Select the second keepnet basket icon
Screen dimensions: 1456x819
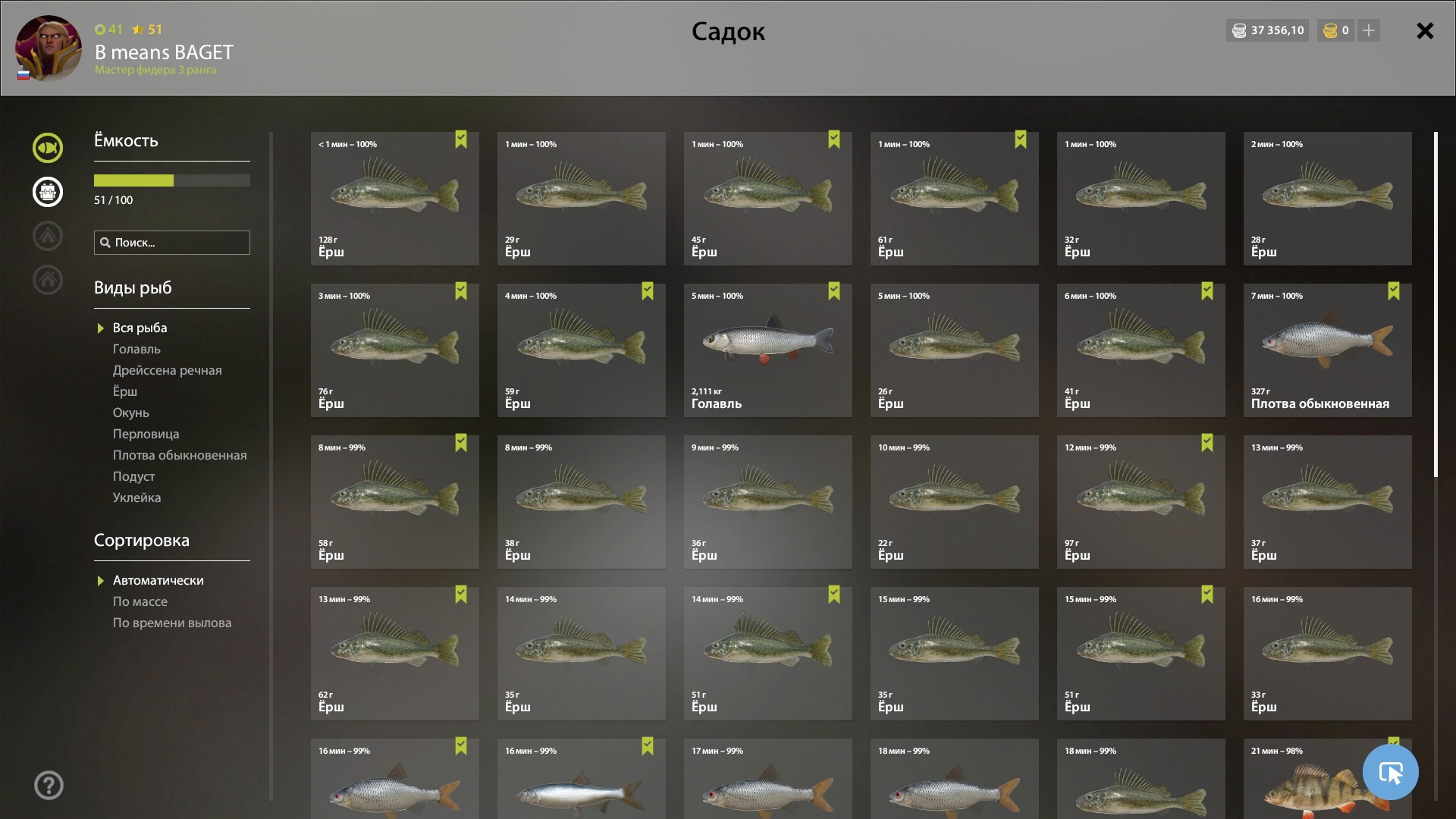click(48, 192)
